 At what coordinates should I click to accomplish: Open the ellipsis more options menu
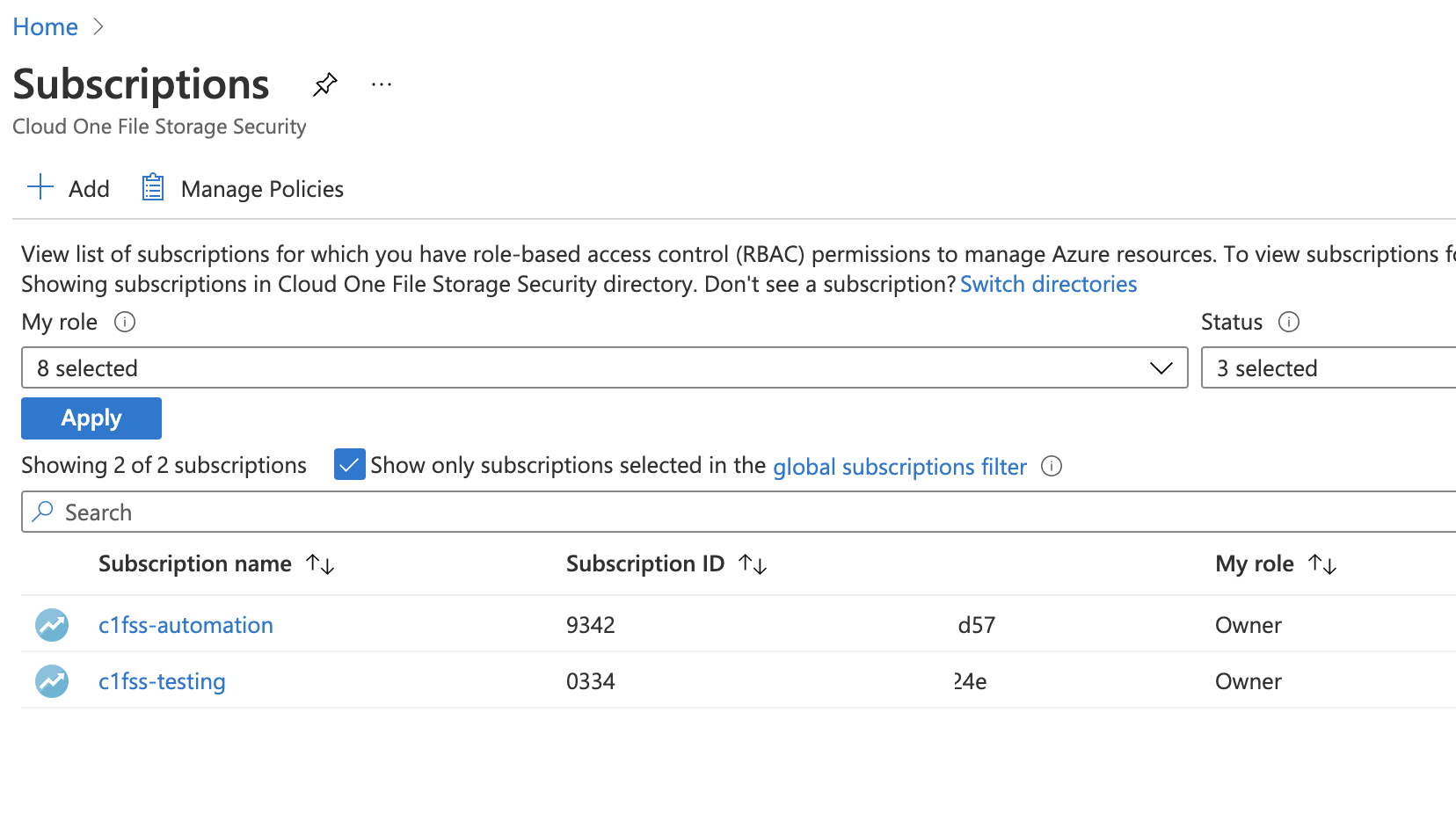coord(381,85)
